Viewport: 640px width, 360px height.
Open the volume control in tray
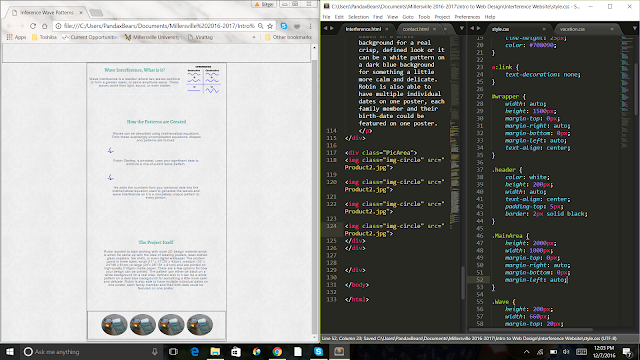[566, 351]
